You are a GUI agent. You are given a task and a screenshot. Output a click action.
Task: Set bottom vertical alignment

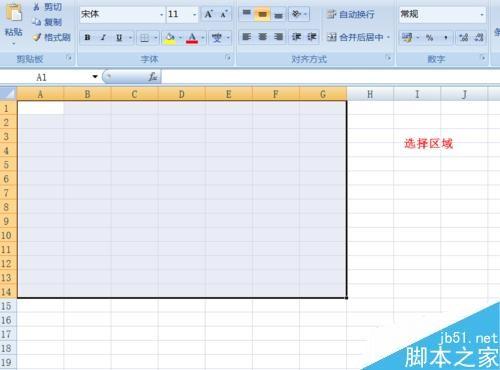(278, 14)
